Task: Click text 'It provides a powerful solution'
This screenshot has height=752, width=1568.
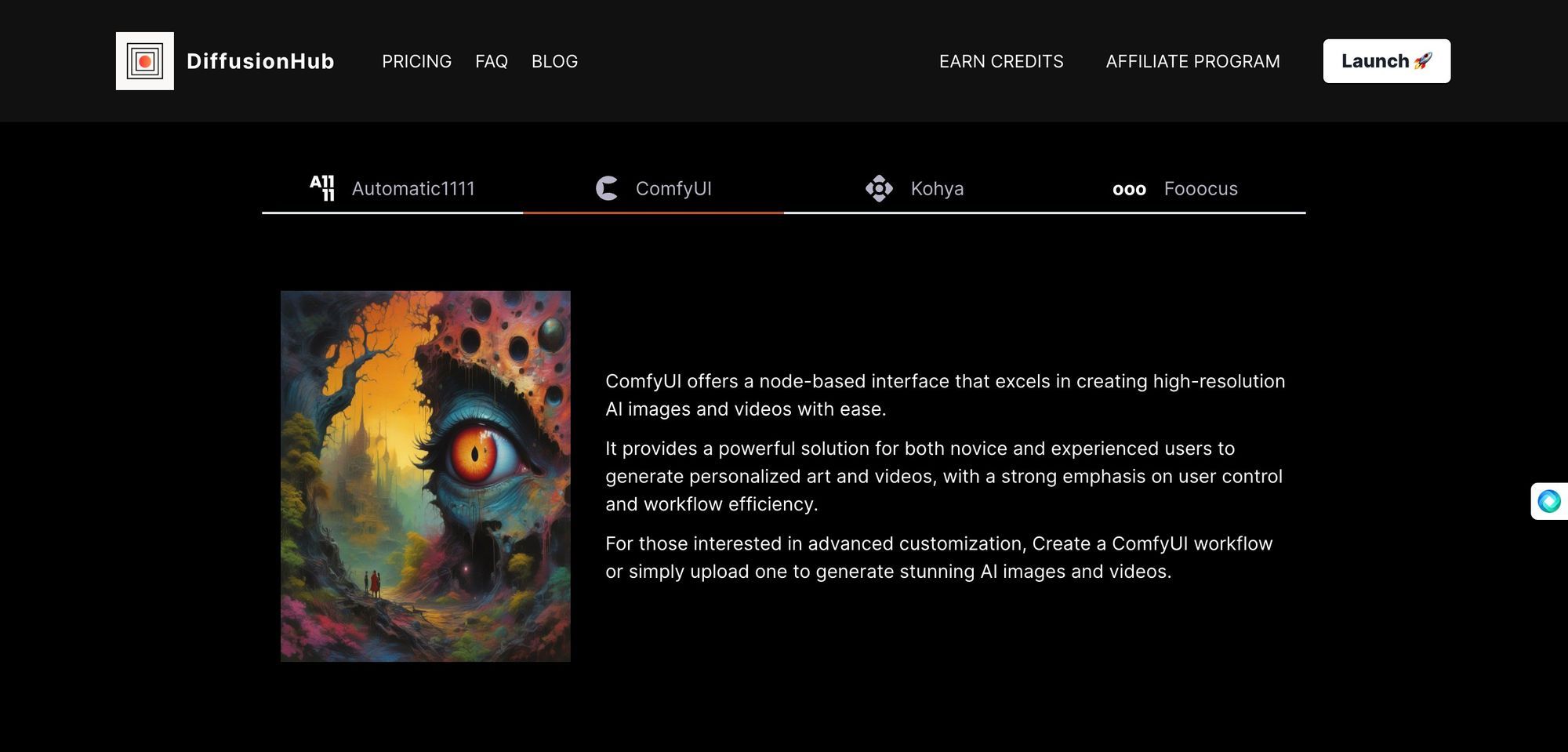Action: tap(737, 449)
